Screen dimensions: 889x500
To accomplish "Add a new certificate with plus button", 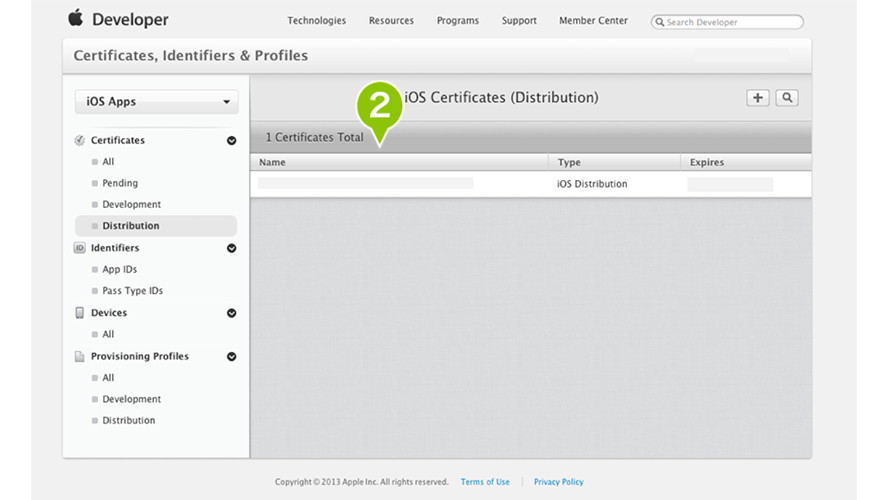I will (757, 98).
